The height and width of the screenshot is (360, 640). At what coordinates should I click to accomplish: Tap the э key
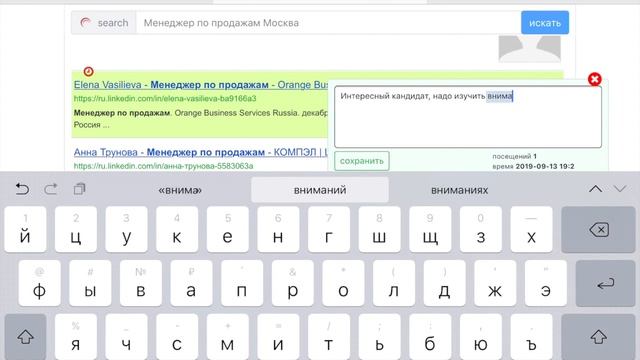click(x=546, y=284)
